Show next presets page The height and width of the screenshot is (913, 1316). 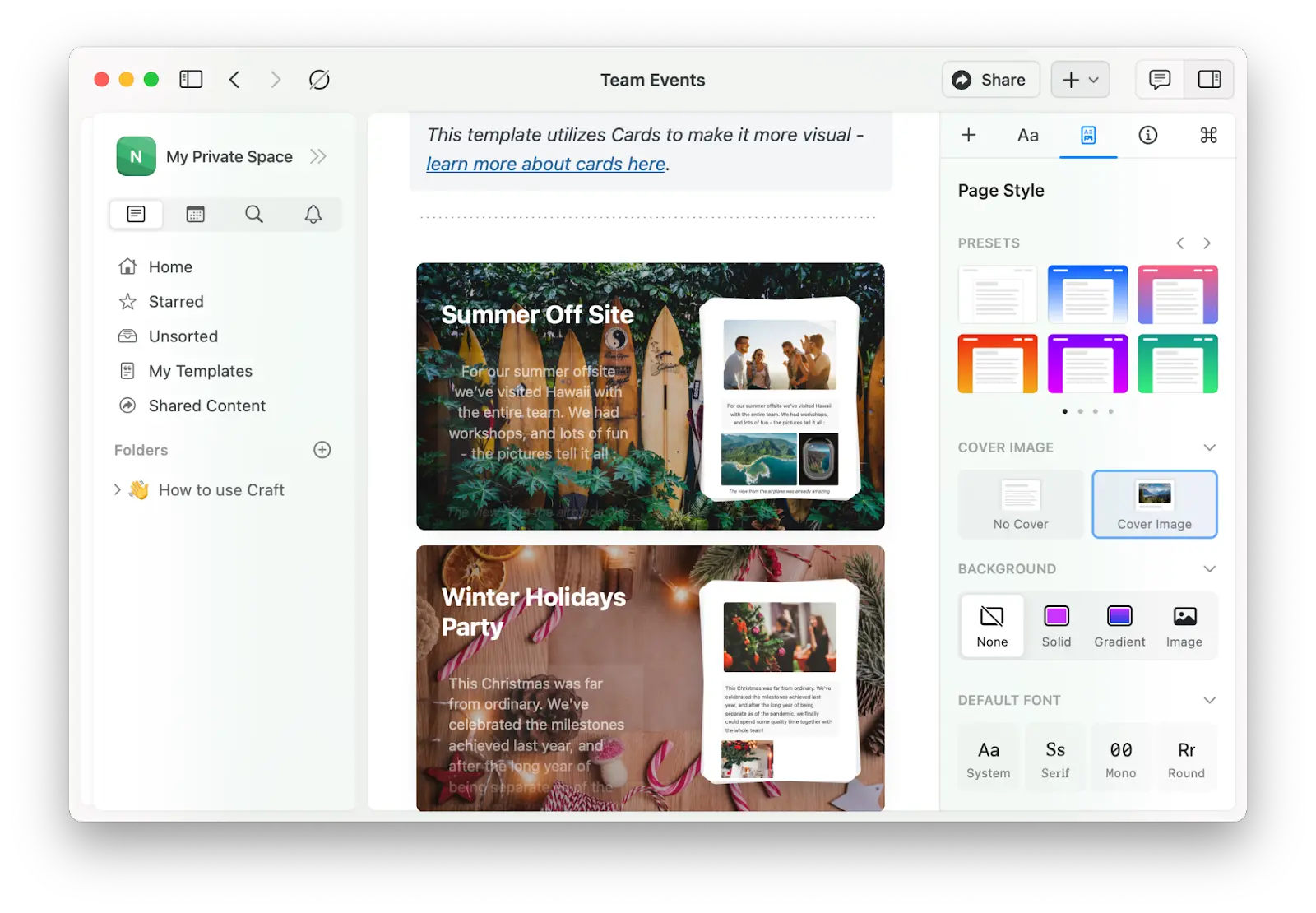click(x=1207, y=243)
